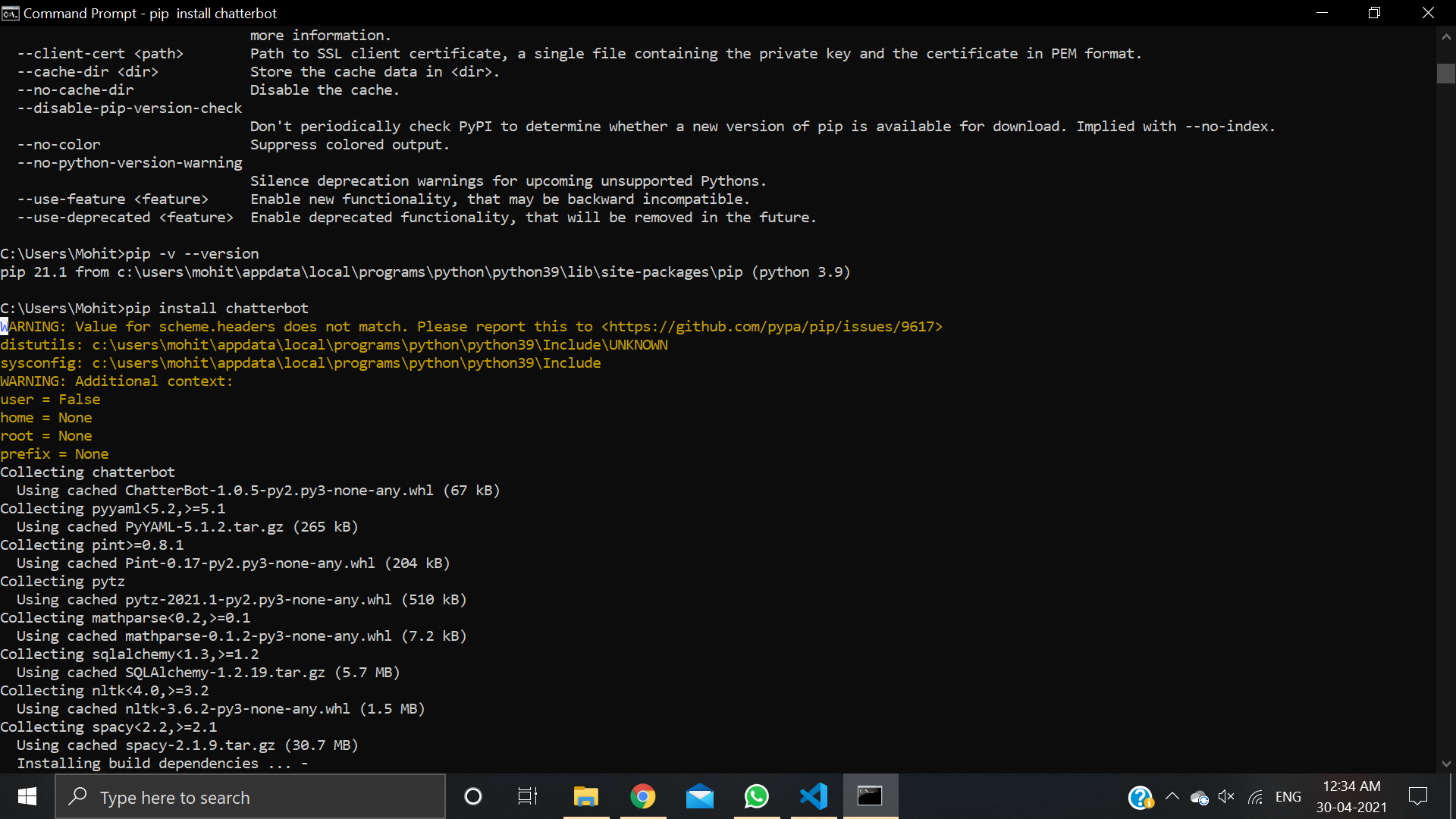Screen dimensions: 1456x819
Task: Open the Mail app from the taskbar
Action: click(700, 796)
